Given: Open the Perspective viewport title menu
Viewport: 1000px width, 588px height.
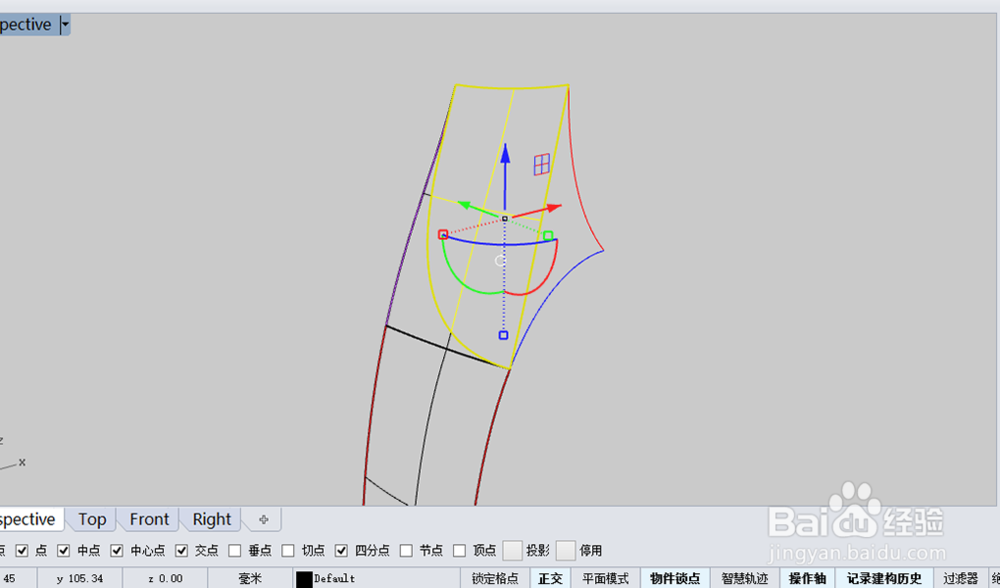Looking at the screenshot, I should 62,23.
